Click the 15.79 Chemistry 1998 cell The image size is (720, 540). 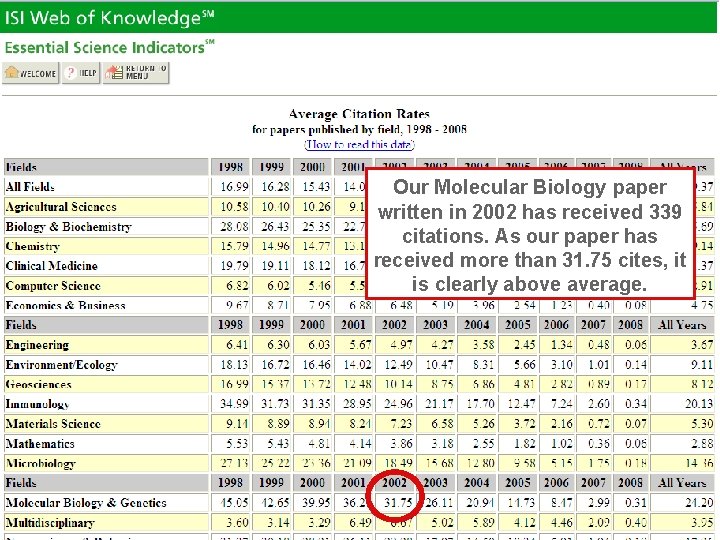231,246
